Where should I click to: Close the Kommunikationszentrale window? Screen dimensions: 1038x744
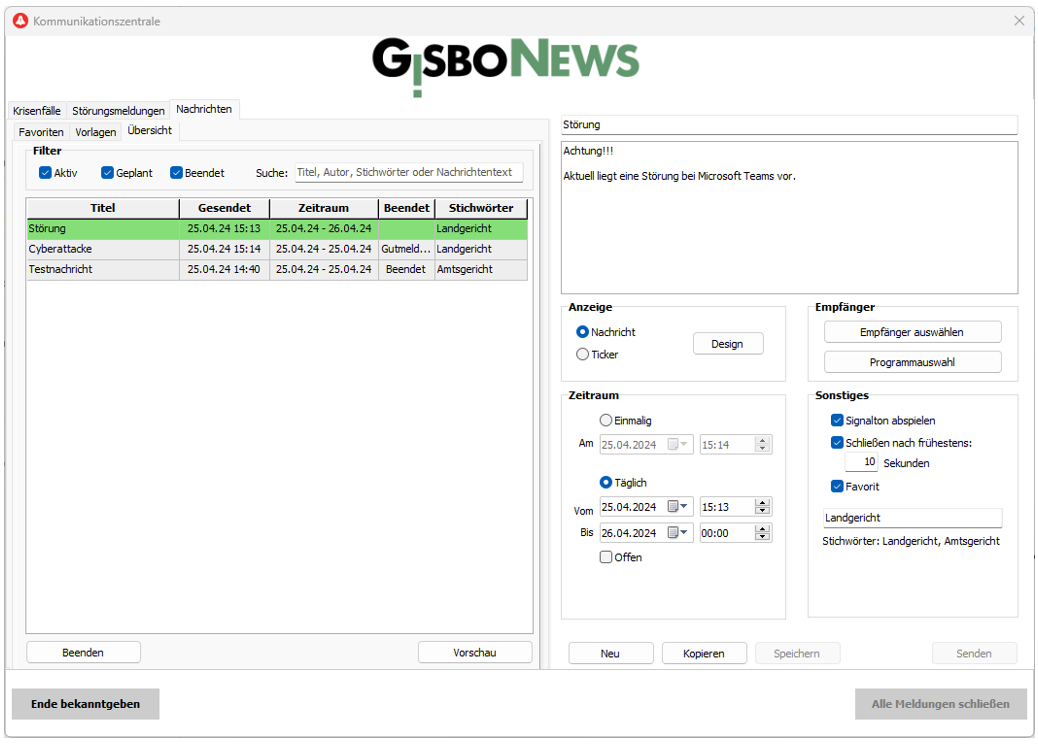click(1019, 21)
